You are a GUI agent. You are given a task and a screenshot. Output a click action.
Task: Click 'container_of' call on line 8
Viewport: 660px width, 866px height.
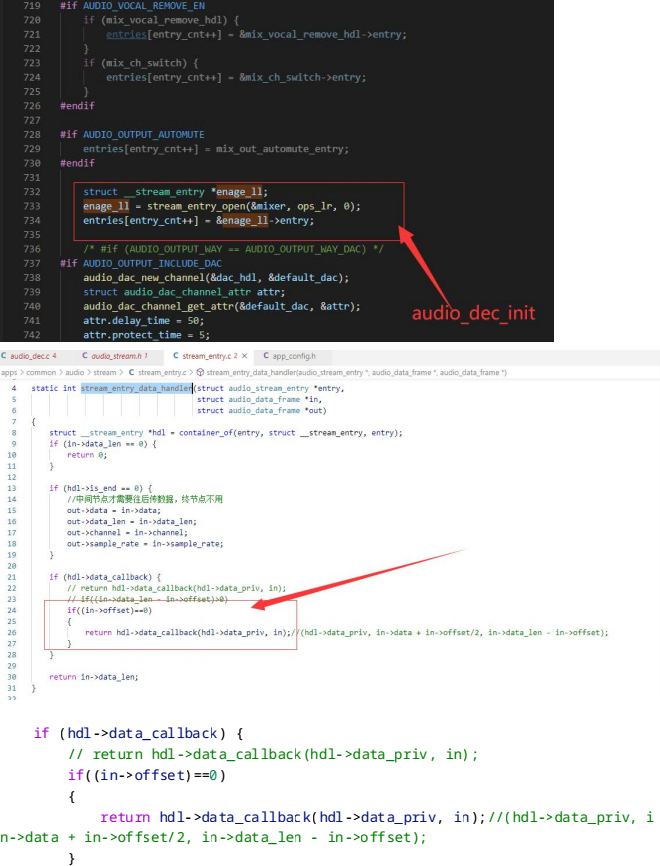(x=205, y=433)
